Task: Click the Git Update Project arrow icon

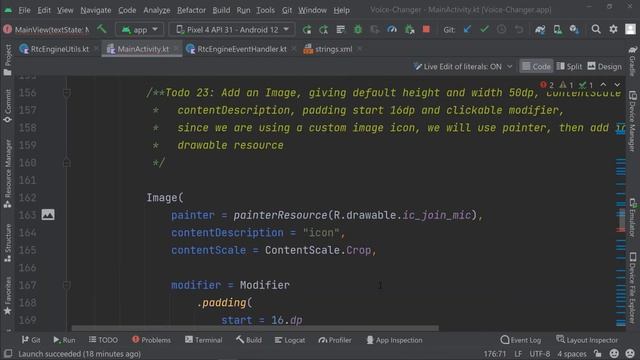Action: [x=467, y=29]
